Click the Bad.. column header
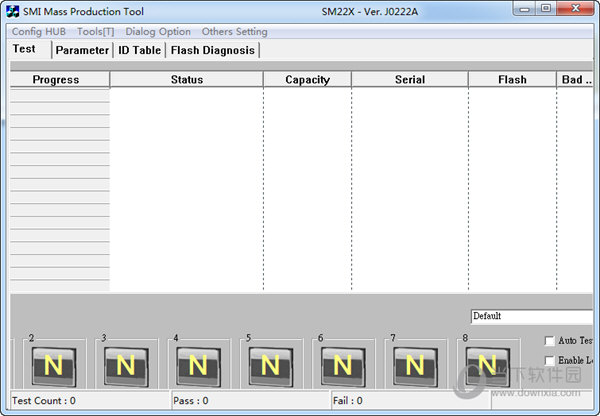Viewport: 600px width, 416px height. (x=575, y=80)
